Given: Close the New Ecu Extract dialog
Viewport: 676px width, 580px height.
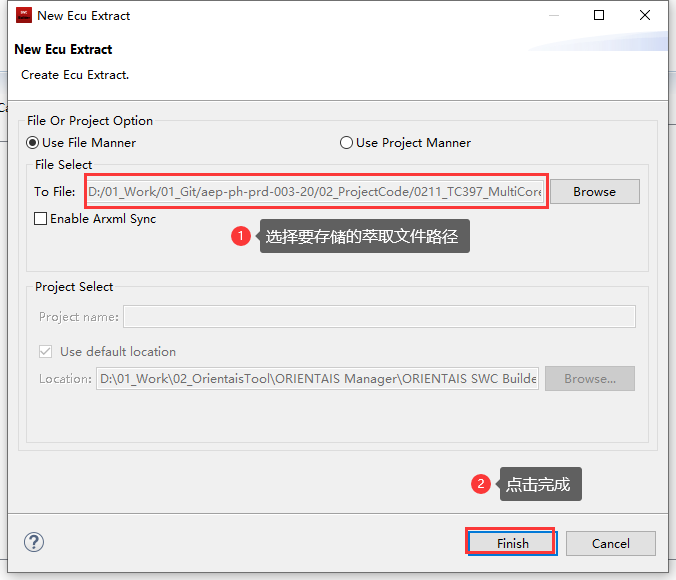Looking at the screenshot, I should (645, 15).
